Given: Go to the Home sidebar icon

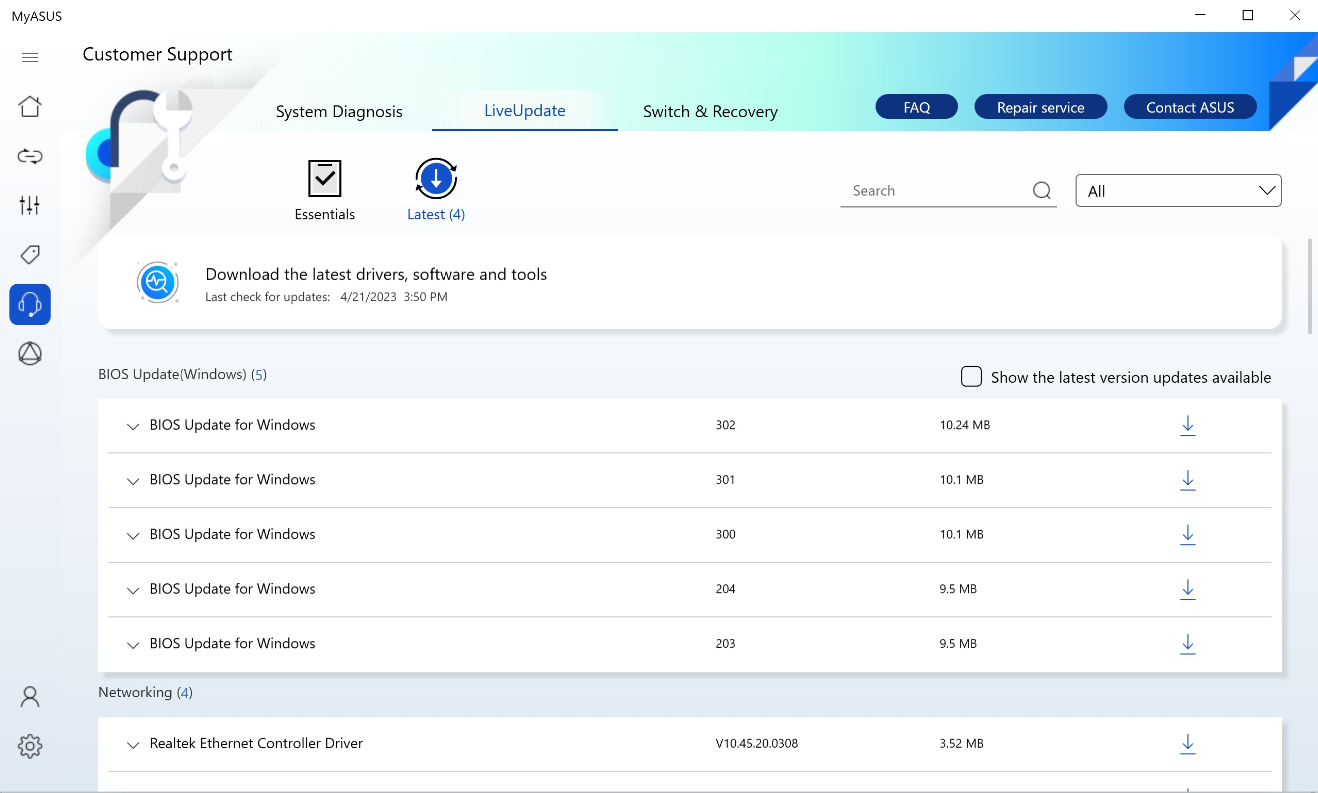Looking at the screenshot, I should (30, 106).
